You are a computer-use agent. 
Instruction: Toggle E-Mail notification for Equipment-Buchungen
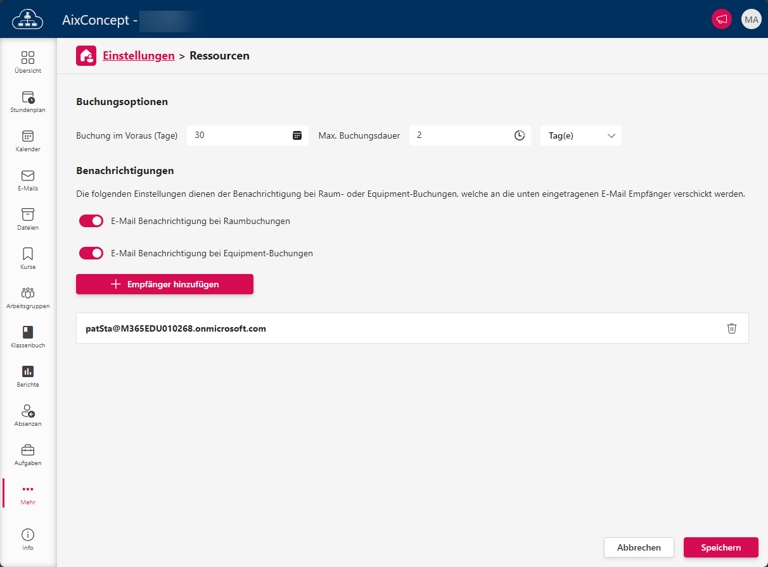[91, 253]
